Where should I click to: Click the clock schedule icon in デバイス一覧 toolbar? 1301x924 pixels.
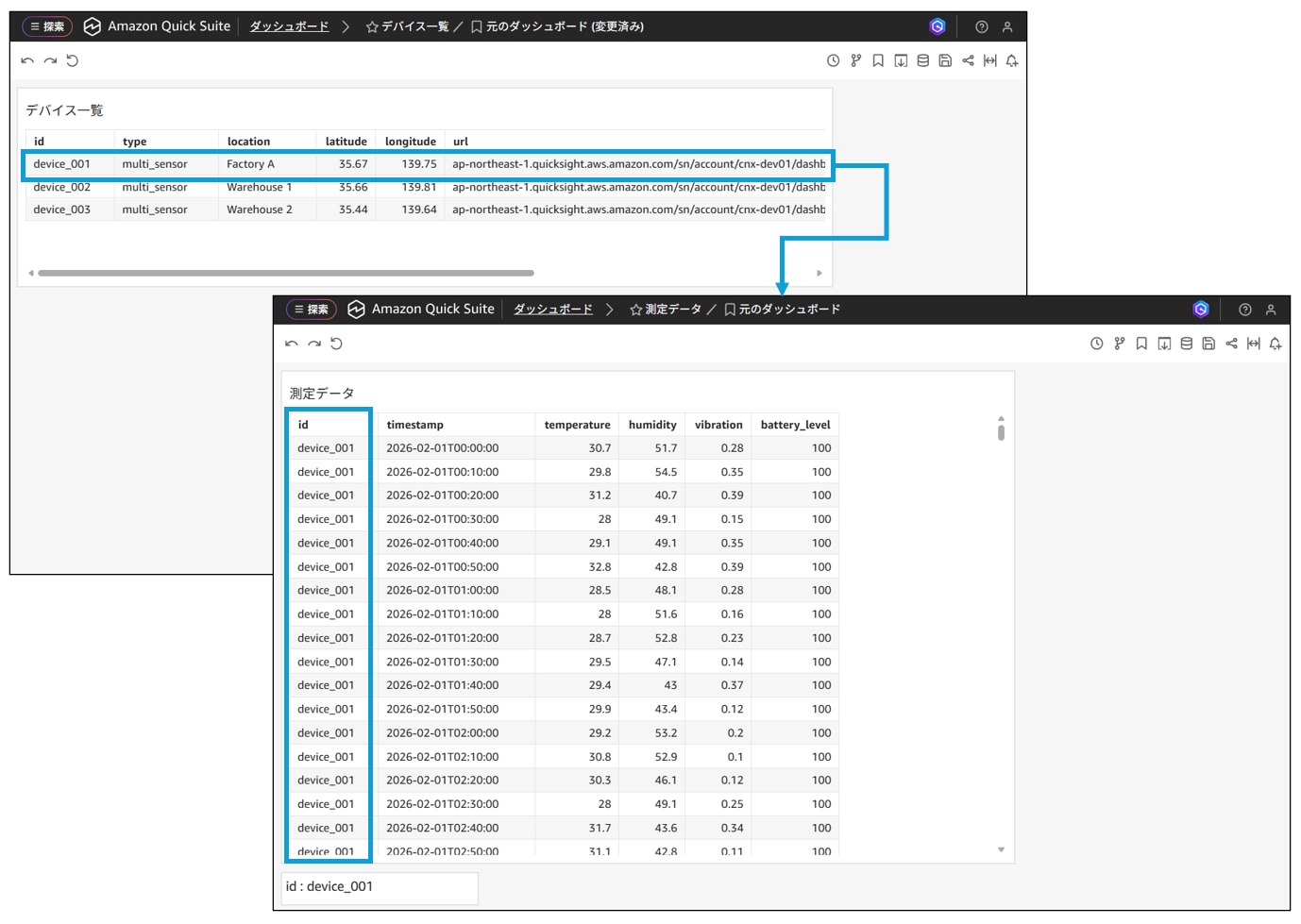pyautogui.click(x=833, y=60)
